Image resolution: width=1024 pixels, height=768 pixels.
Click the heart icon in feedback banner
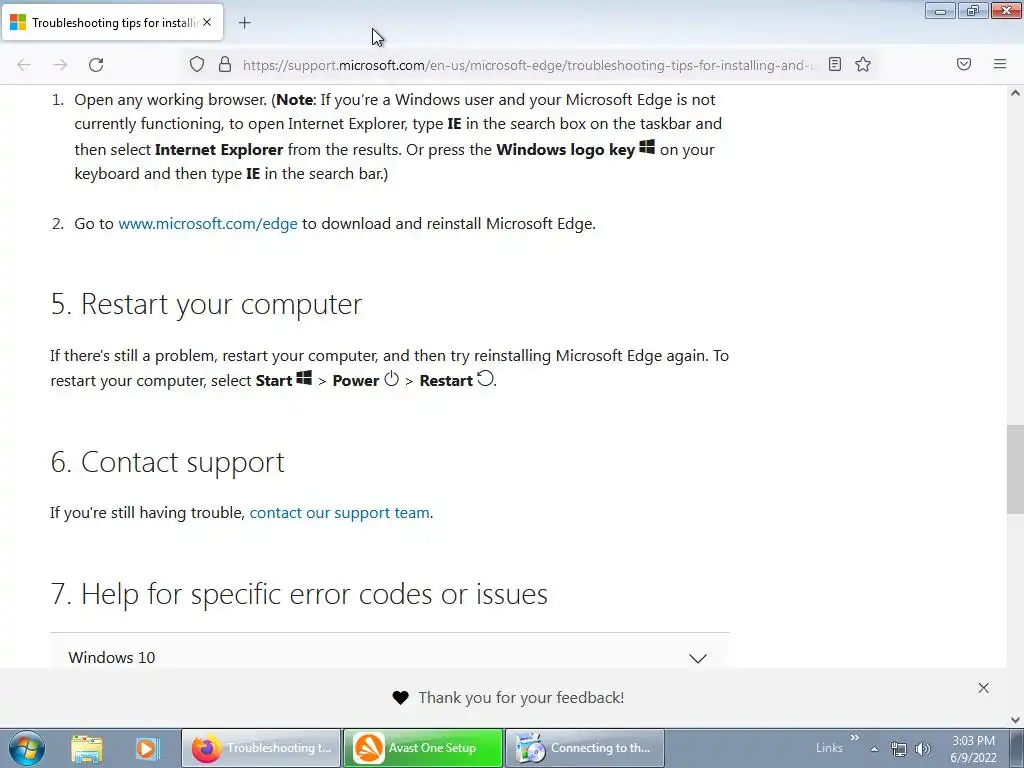400,697
